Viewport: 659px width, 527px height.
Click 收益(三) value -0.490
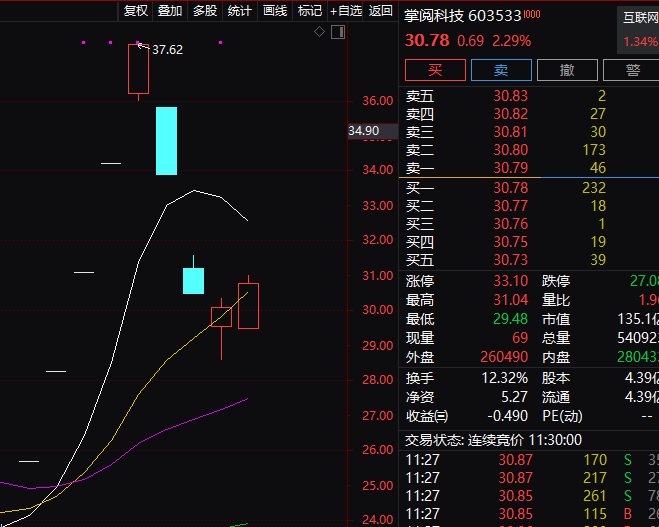tap(507, 416)
